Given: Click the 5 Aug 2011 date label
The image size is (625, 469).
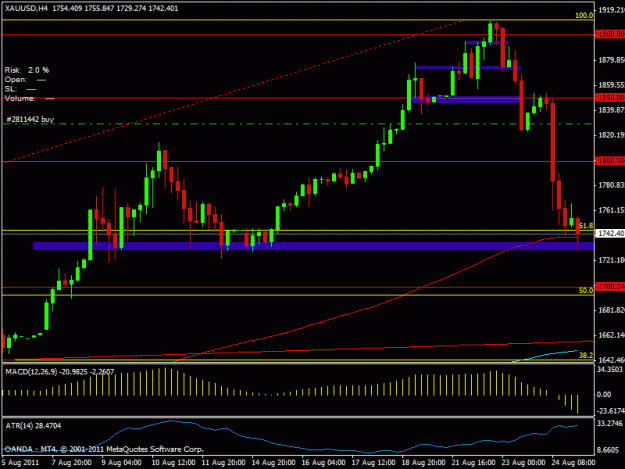Looking at the screenshot, I should [20, 463].
